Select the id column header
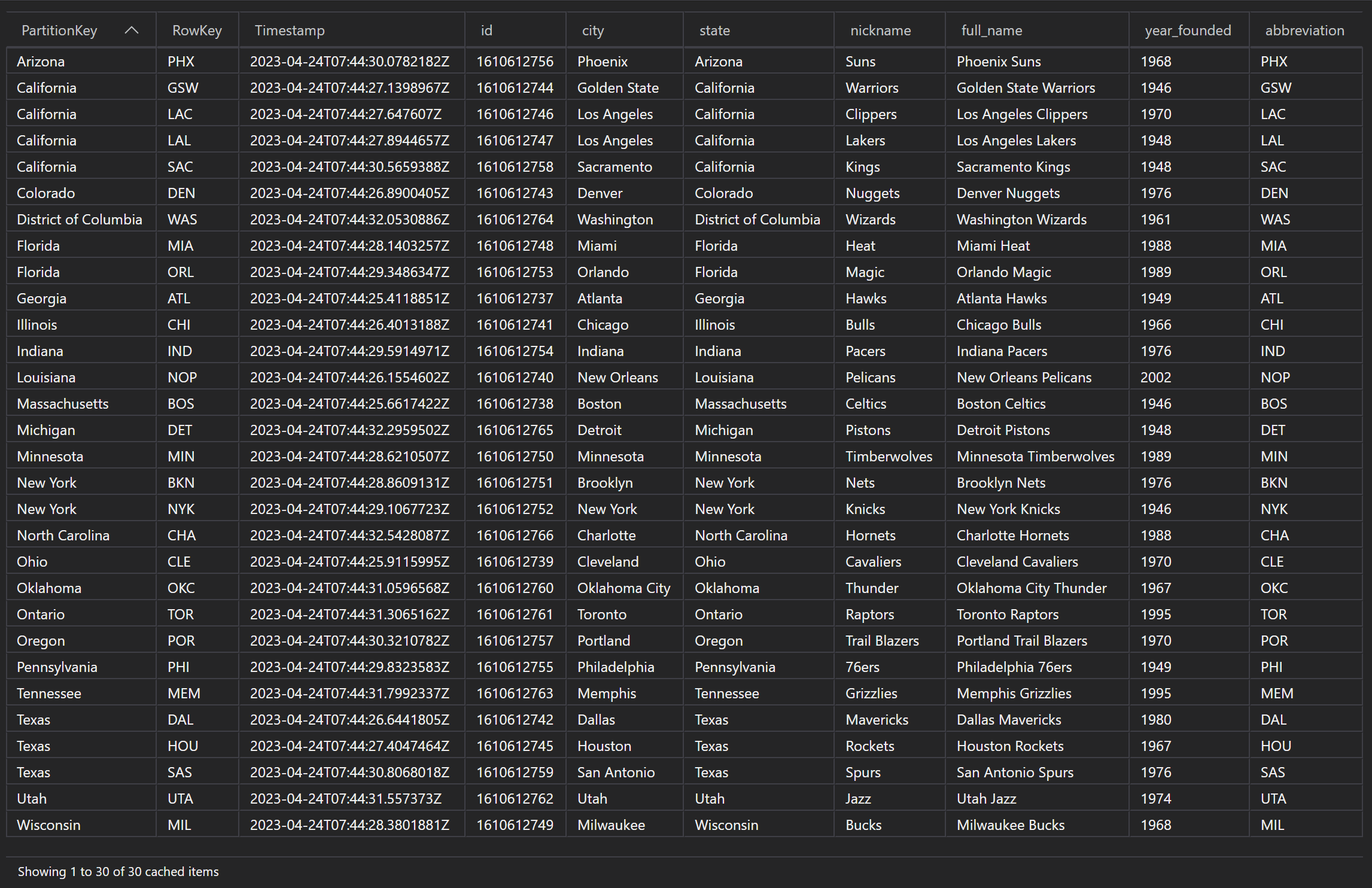The image size is (1372, 888). [x=486, y=31]
